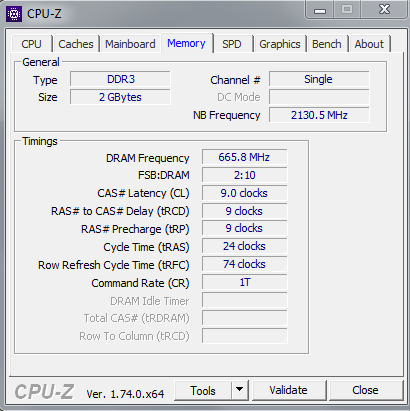
Task: Click the FSB:DRAM 2:10 ratio value
Action: click(244, 175)
